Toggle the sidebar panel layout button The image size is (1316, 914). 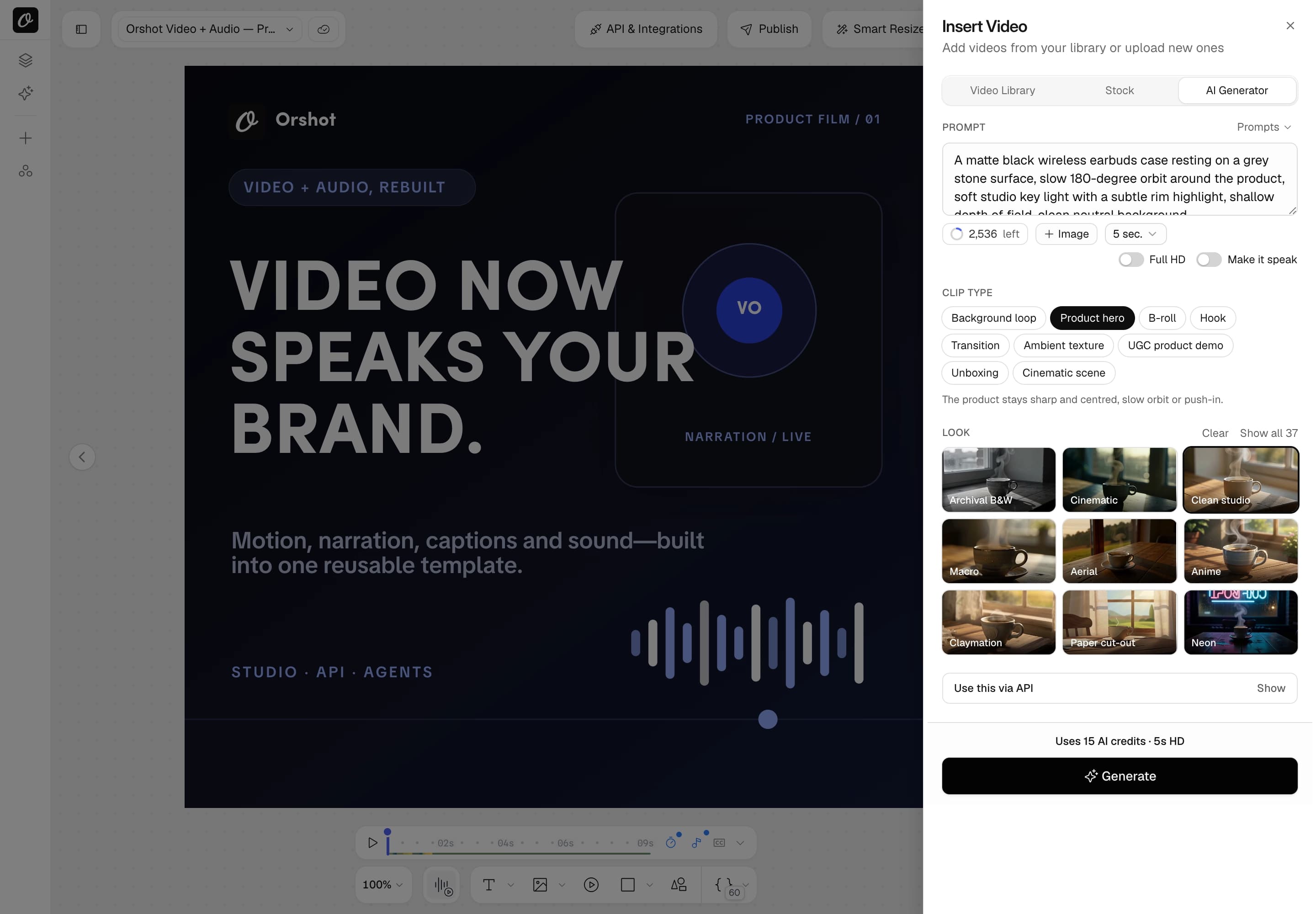pyautogui.click(x=81, y=29)
